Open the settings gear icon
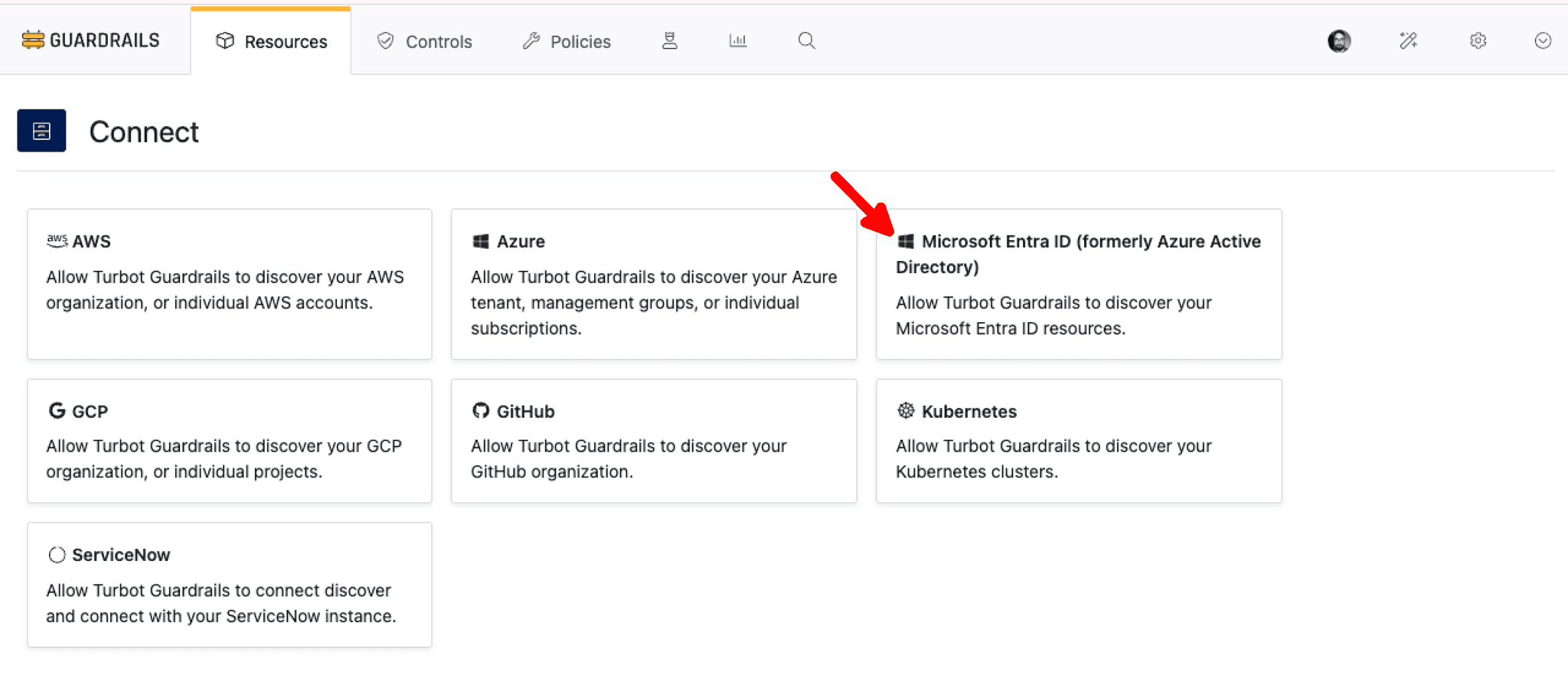 click(x=1478, y=41)
